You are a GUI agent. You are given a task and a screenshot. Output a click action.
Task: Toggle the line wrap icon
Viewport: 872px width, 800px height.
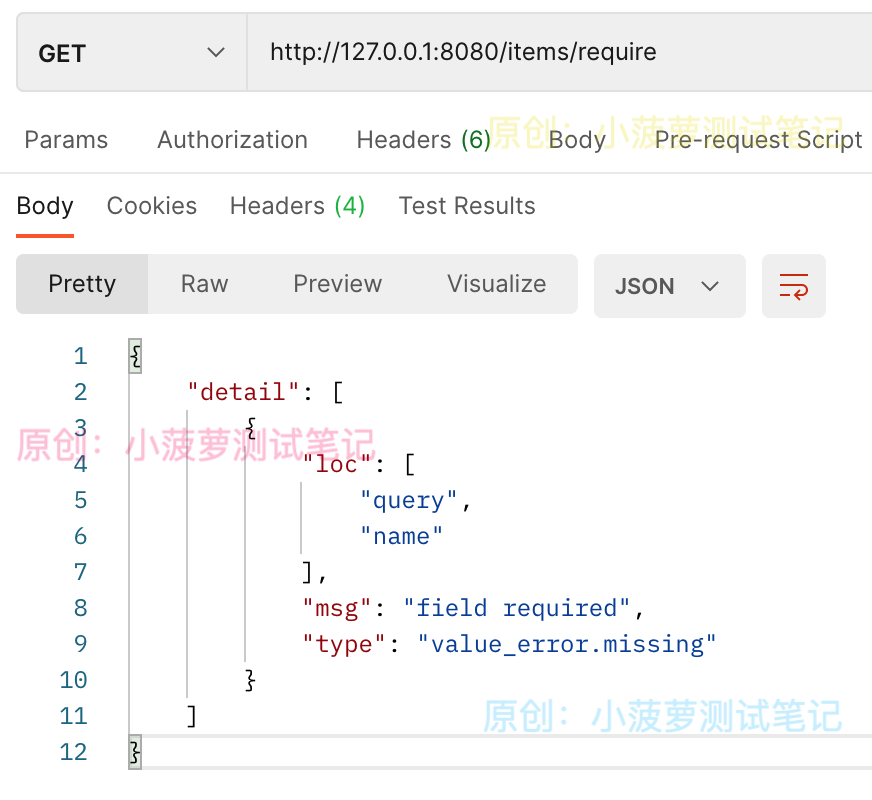[794, 286]
